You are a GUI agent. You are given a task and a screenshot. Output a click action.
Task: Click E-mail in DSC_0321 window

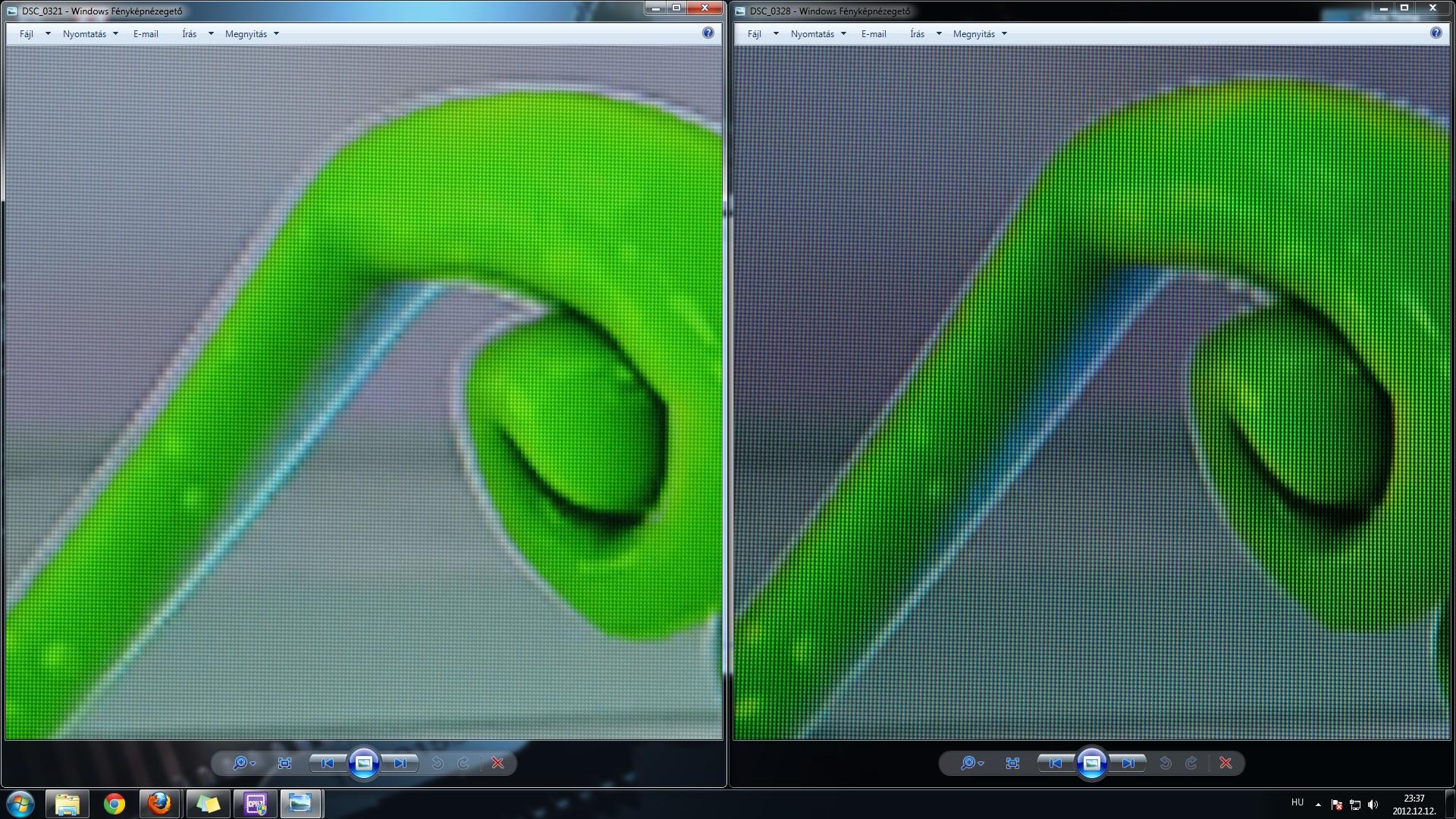146,34
